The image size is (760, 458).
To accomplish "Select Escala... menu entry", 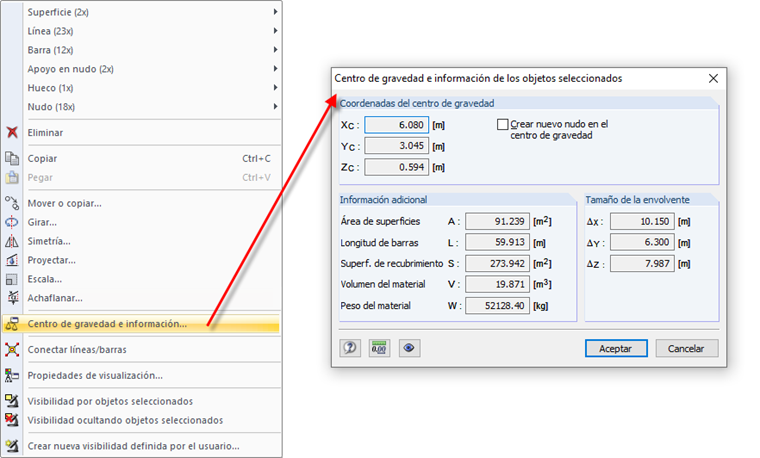I will pos(142,279).
